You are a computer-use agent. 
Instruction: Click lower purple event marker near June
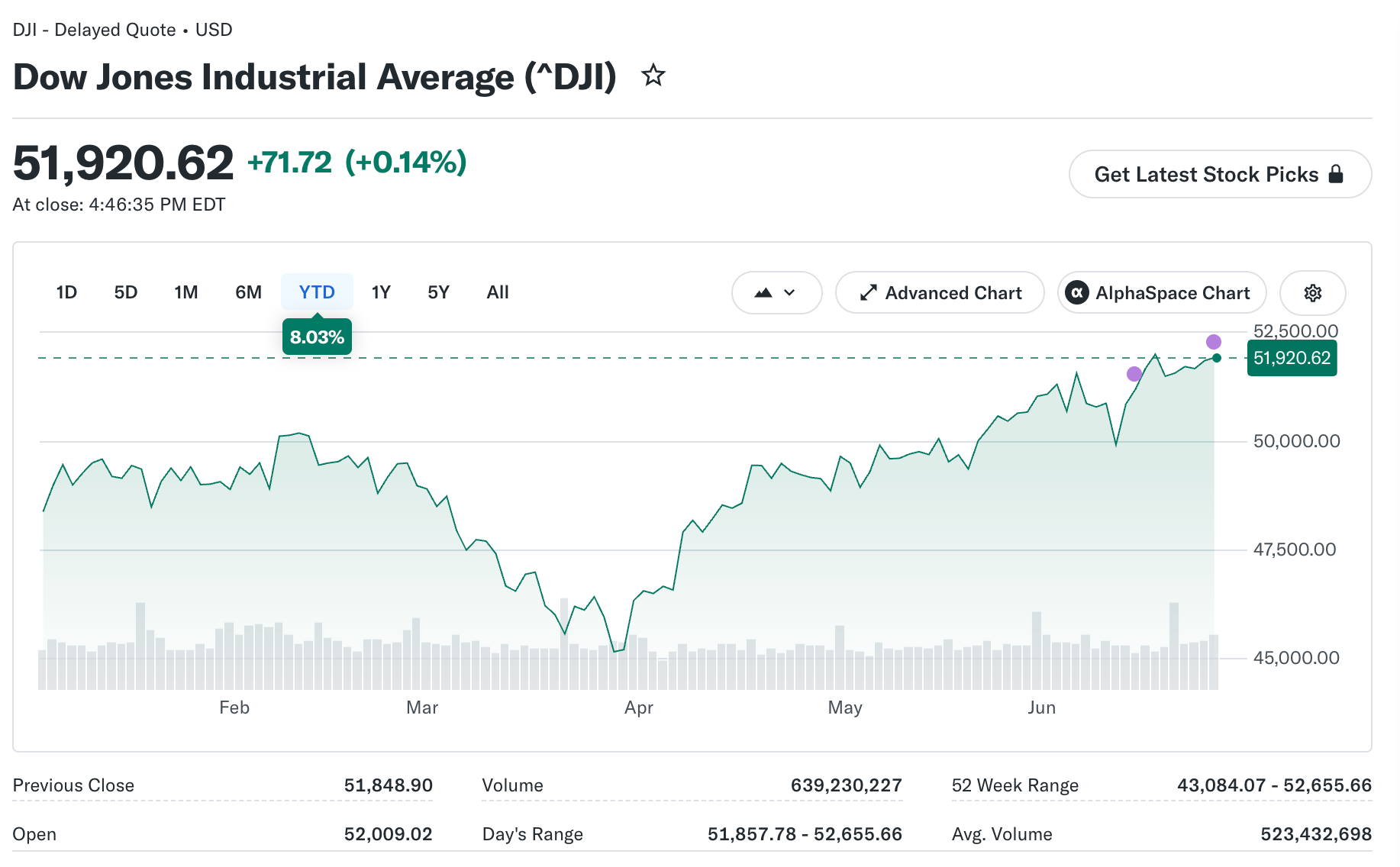[x=1134, y=374]
